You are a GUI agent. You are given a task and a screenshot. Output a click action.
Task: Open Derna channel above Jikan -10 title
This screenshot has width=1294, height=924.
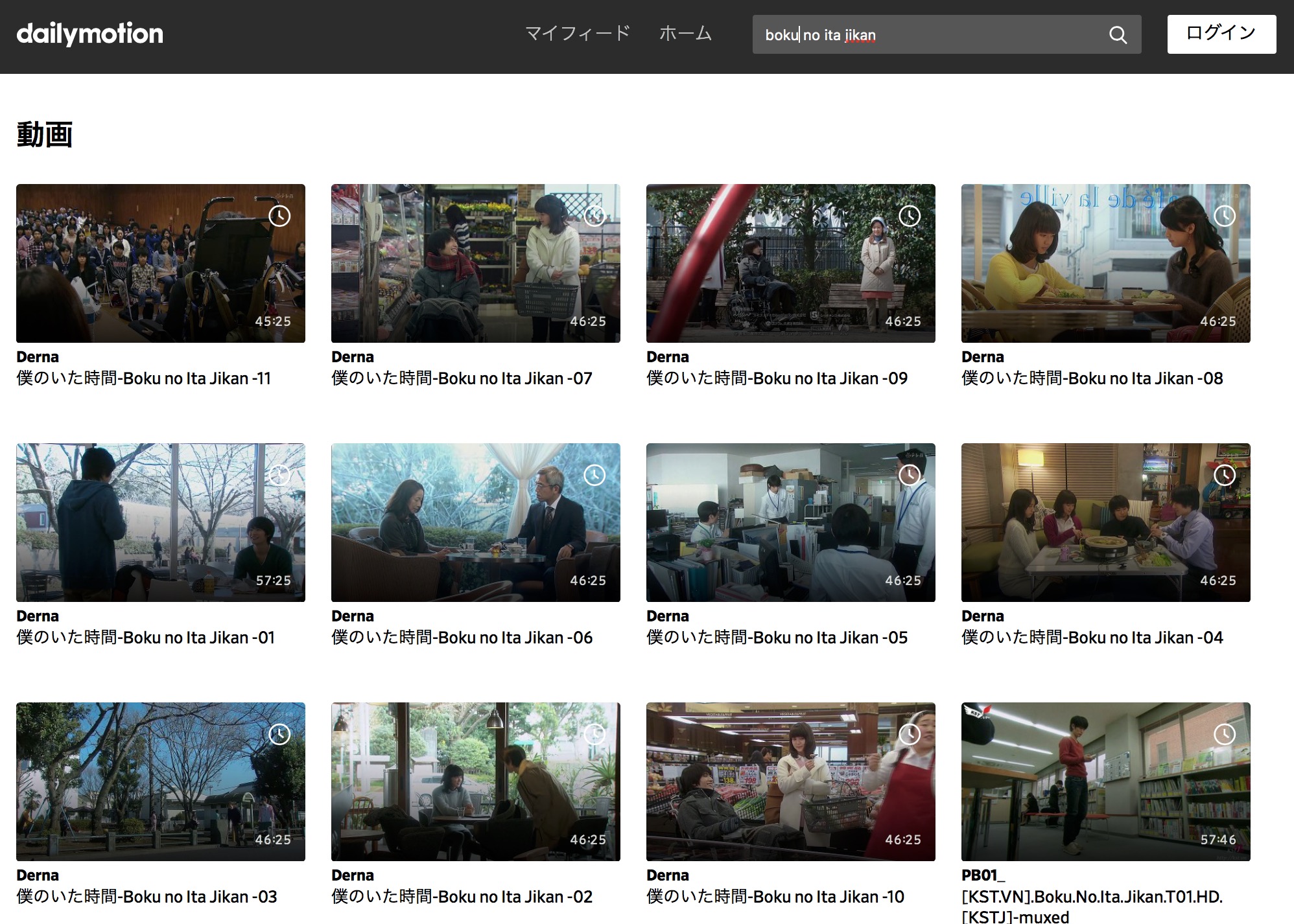[x=668, y=875]
